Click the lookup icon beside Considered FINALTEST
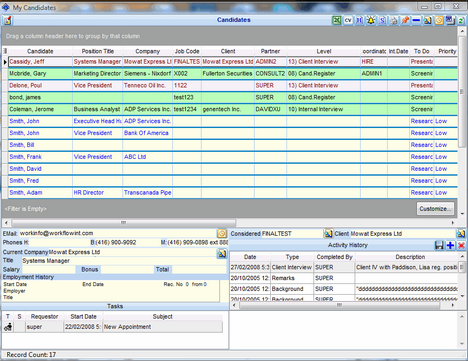This screenshot has width=468, height=361. 328,234
